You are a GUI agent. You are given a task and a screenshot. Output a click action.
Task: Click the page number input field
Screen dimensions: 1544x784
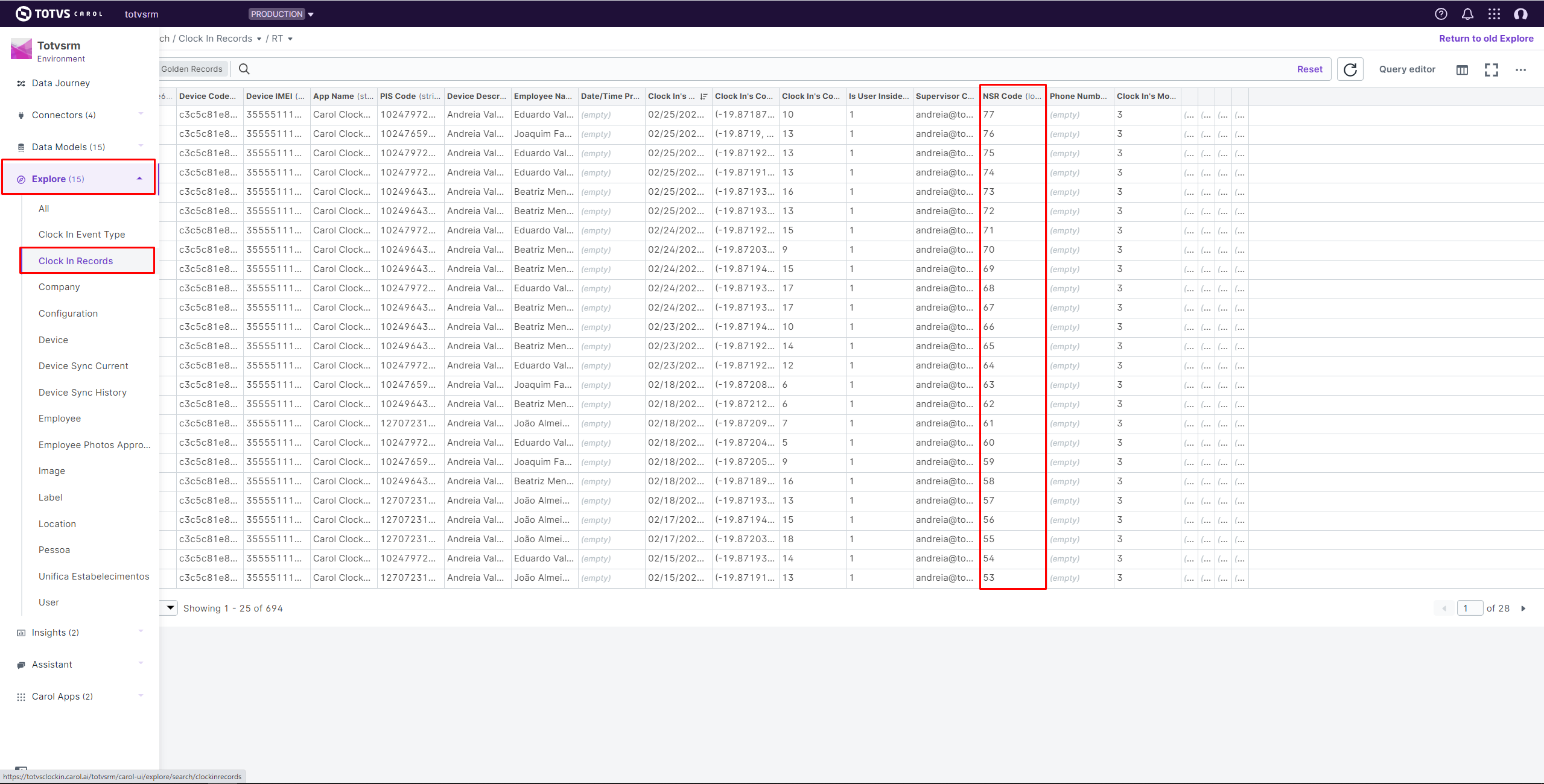point(1469,608)
